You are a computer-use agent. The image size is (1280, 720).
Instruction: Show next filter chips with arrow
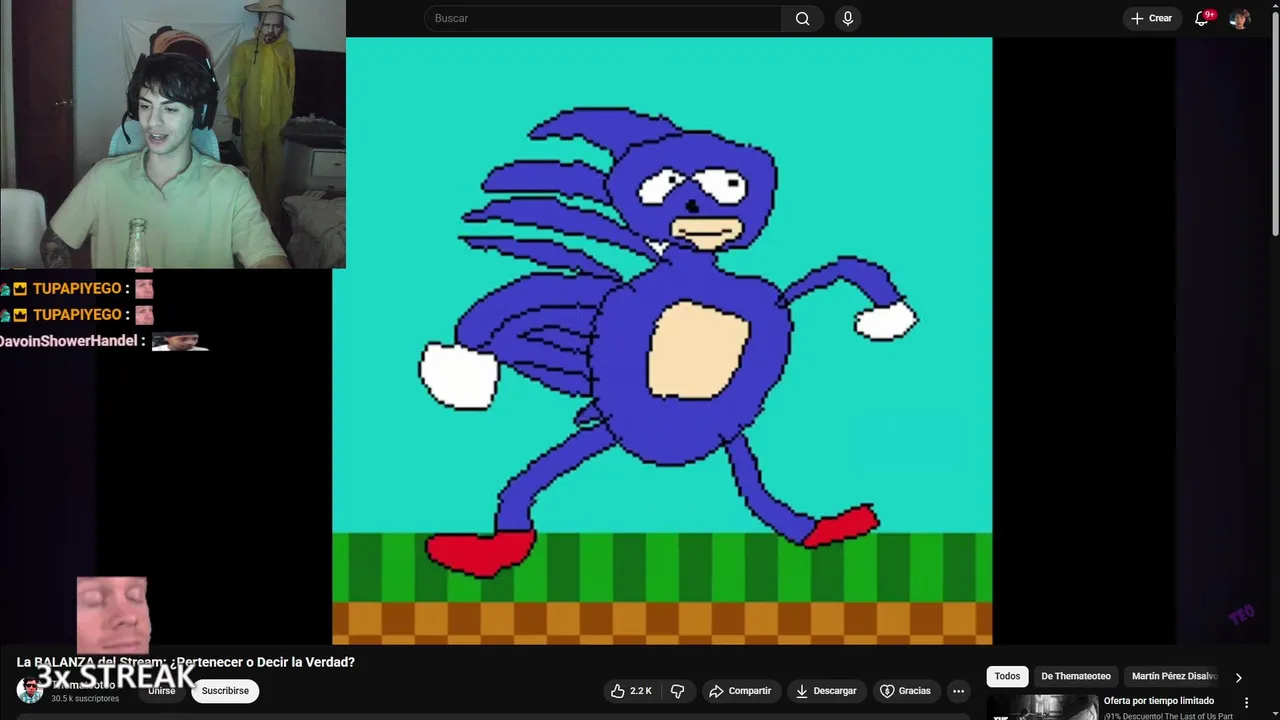click(x=1238, y=677)
